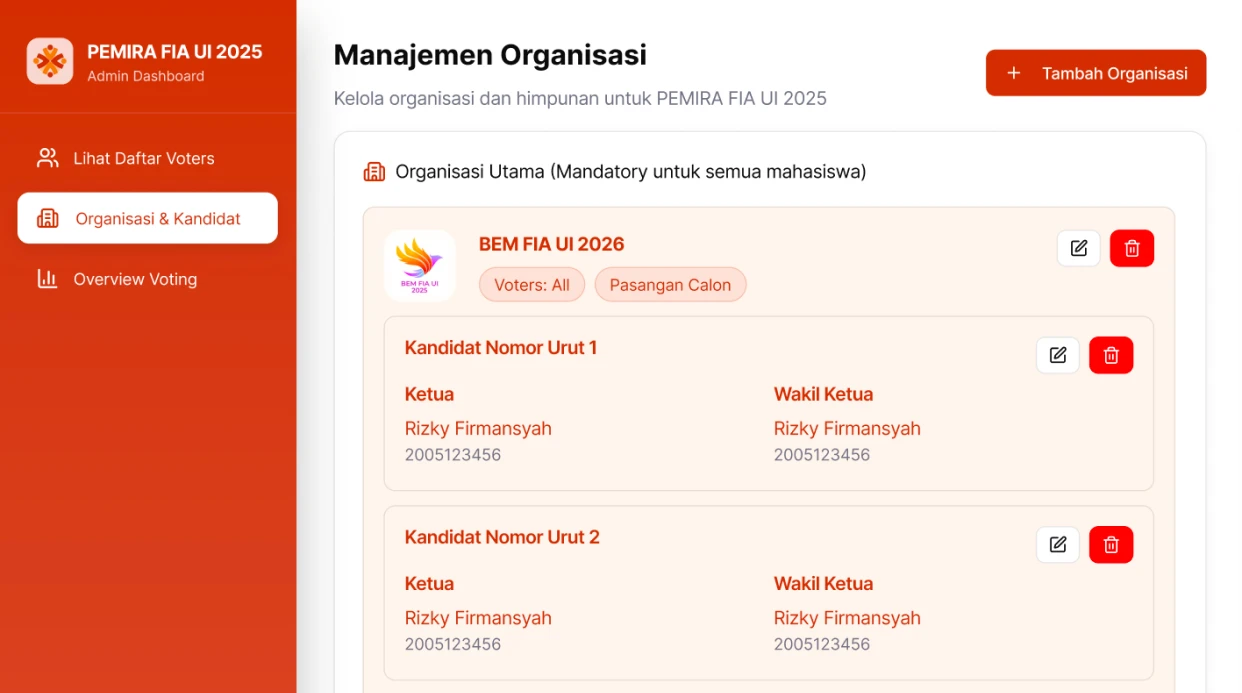Click building icon next to Organisasi Utama heading

pyautogui.click(x=374, y=172)
